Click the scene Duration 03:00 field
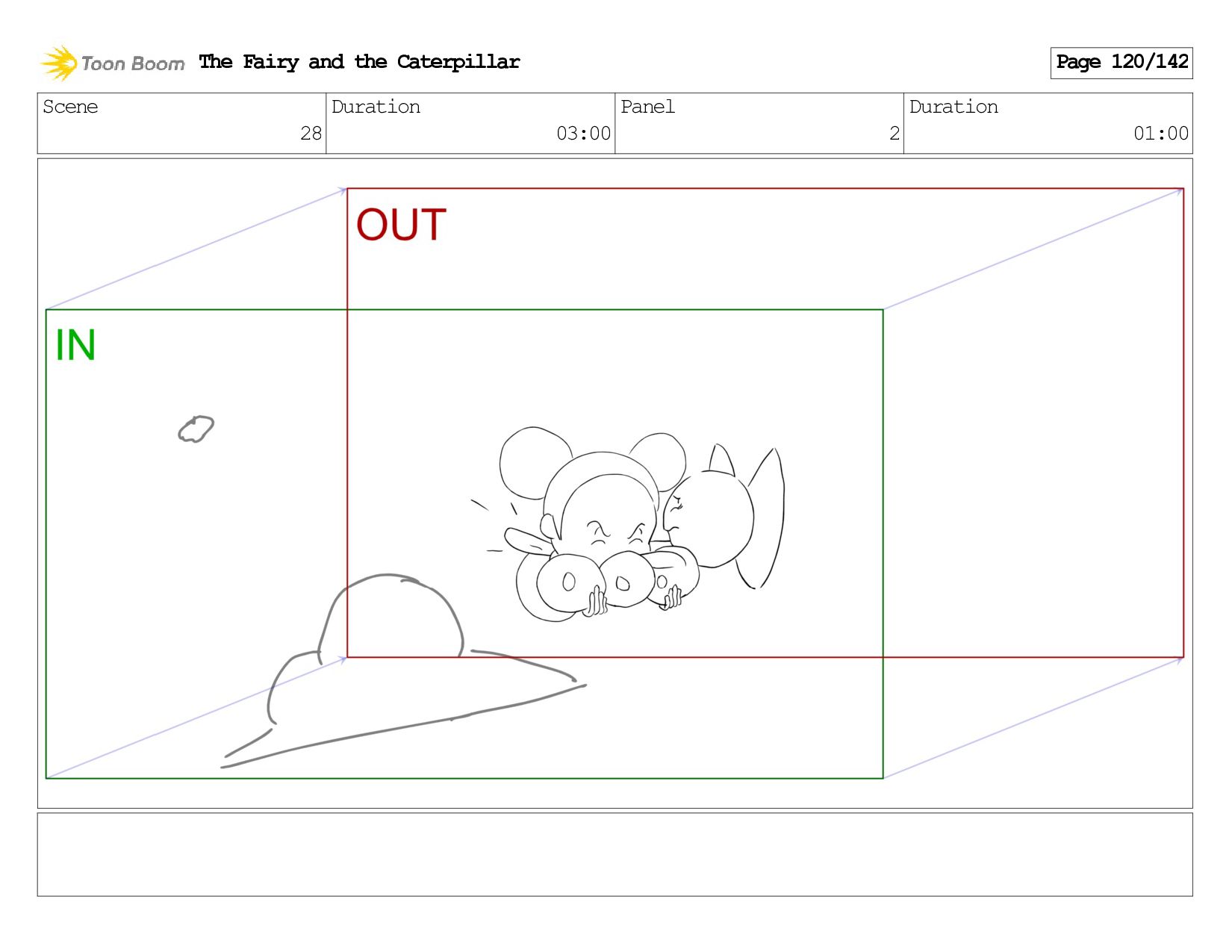This screenshot has height=952, width=1232. coord(470,123)
